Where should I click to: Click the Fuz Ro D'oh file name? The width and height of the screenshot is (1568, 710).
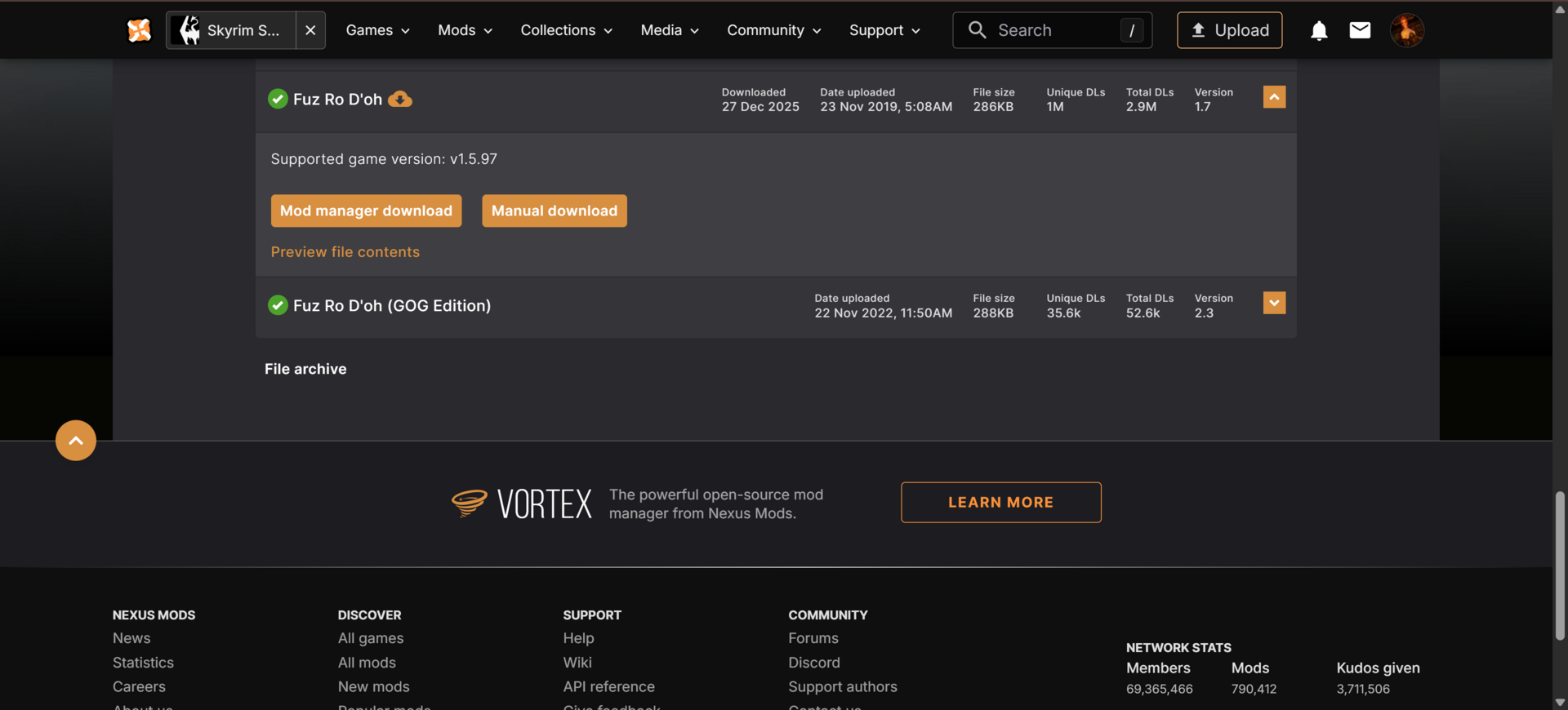(337, 100)
